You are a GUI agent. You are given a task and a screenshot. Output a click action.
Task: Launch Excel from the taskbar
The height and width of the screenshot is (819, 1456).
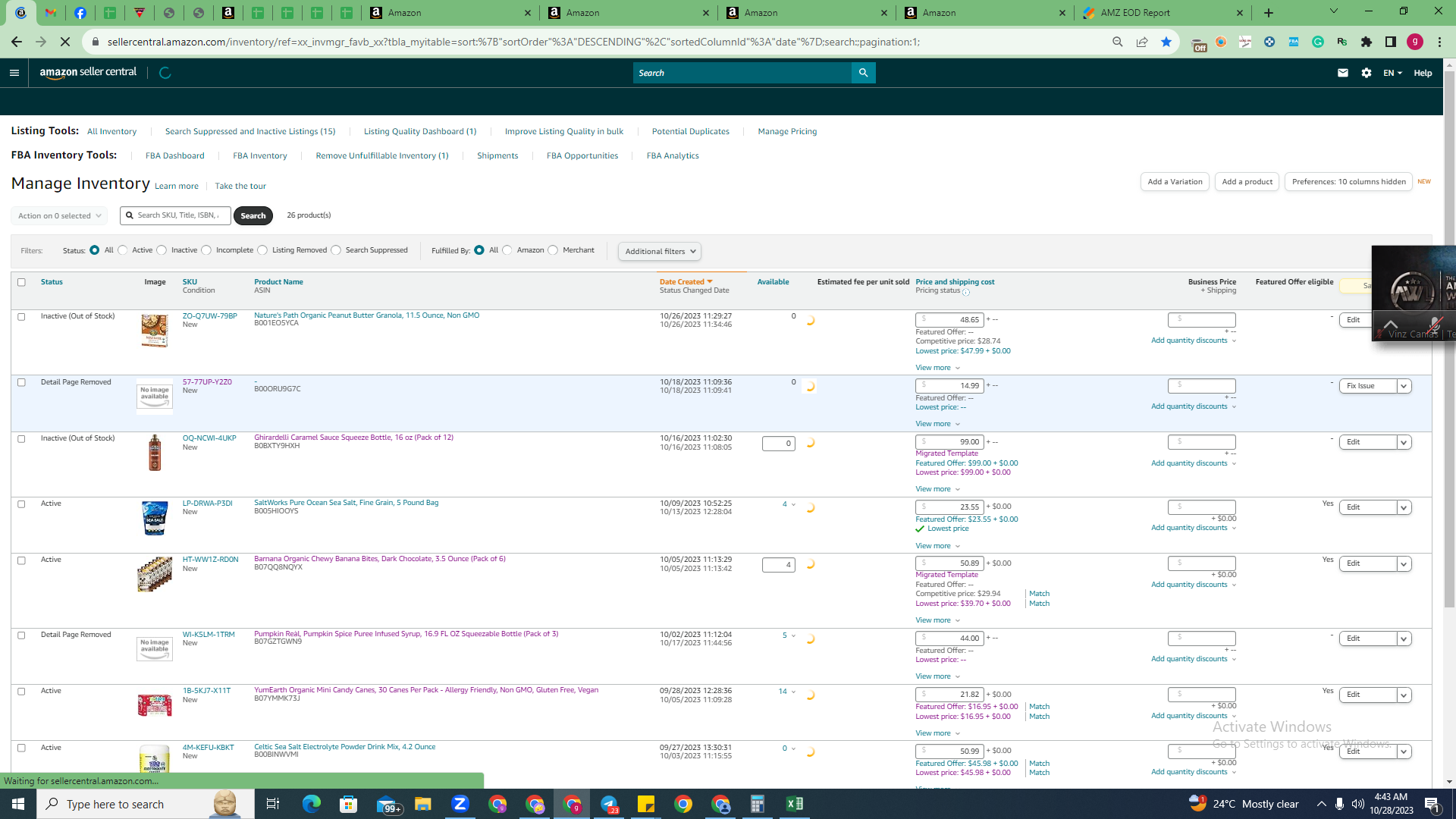click(794, 804)
